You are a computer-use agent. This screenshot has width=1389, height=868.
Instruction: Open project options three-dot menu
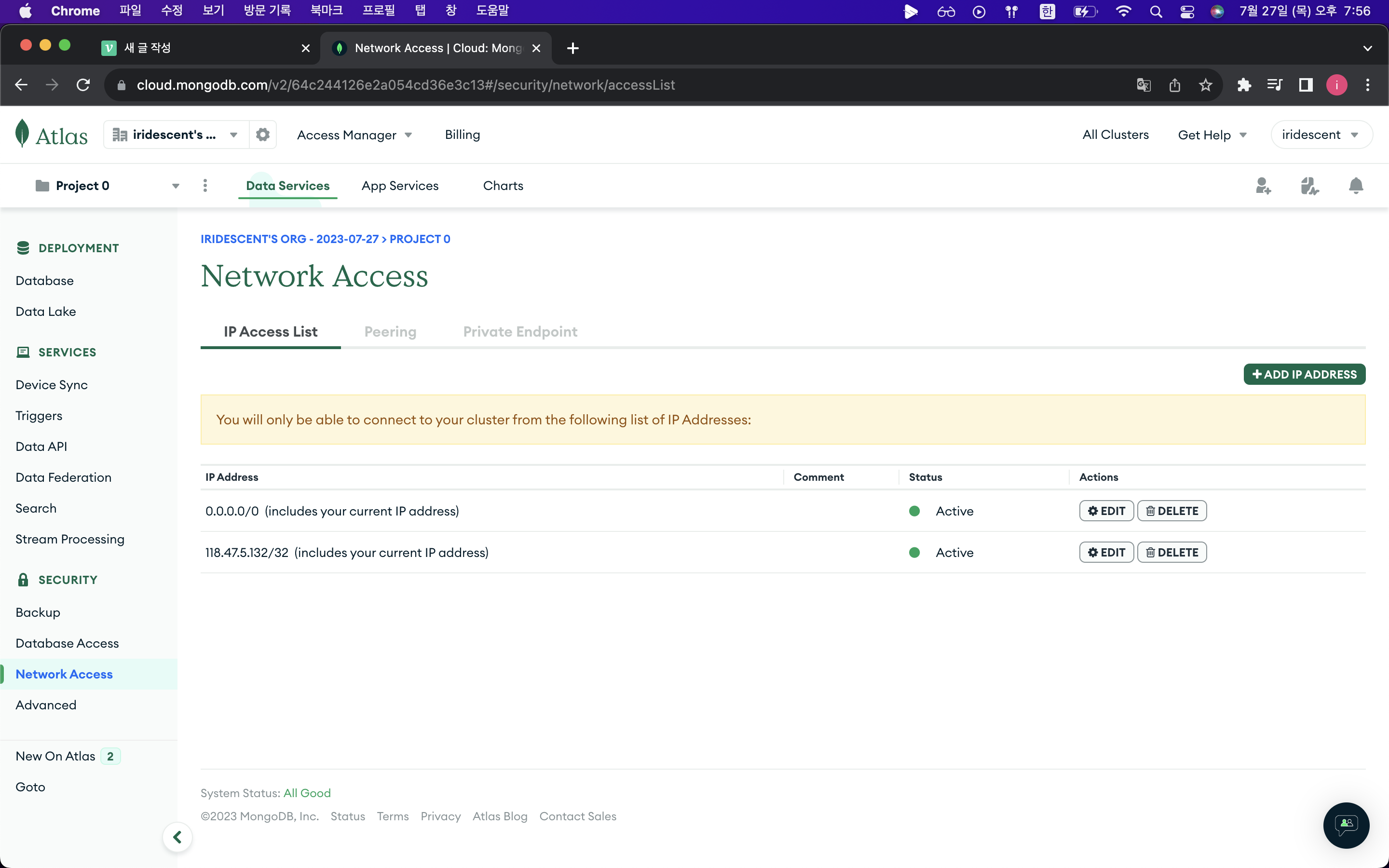205,186
